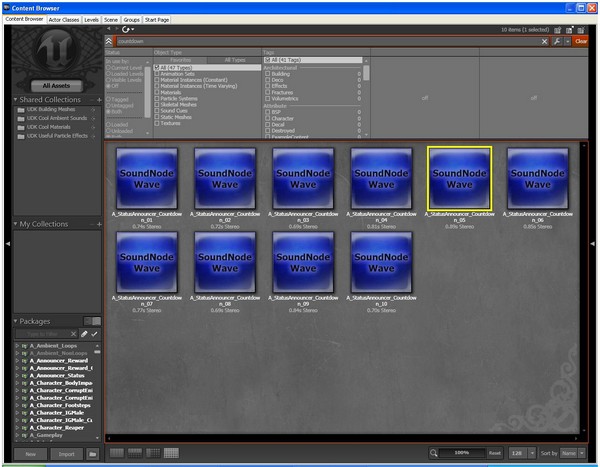Collapse the left panel with the side arrow
This screenshot has width=600, height=467.
(8, 243)
